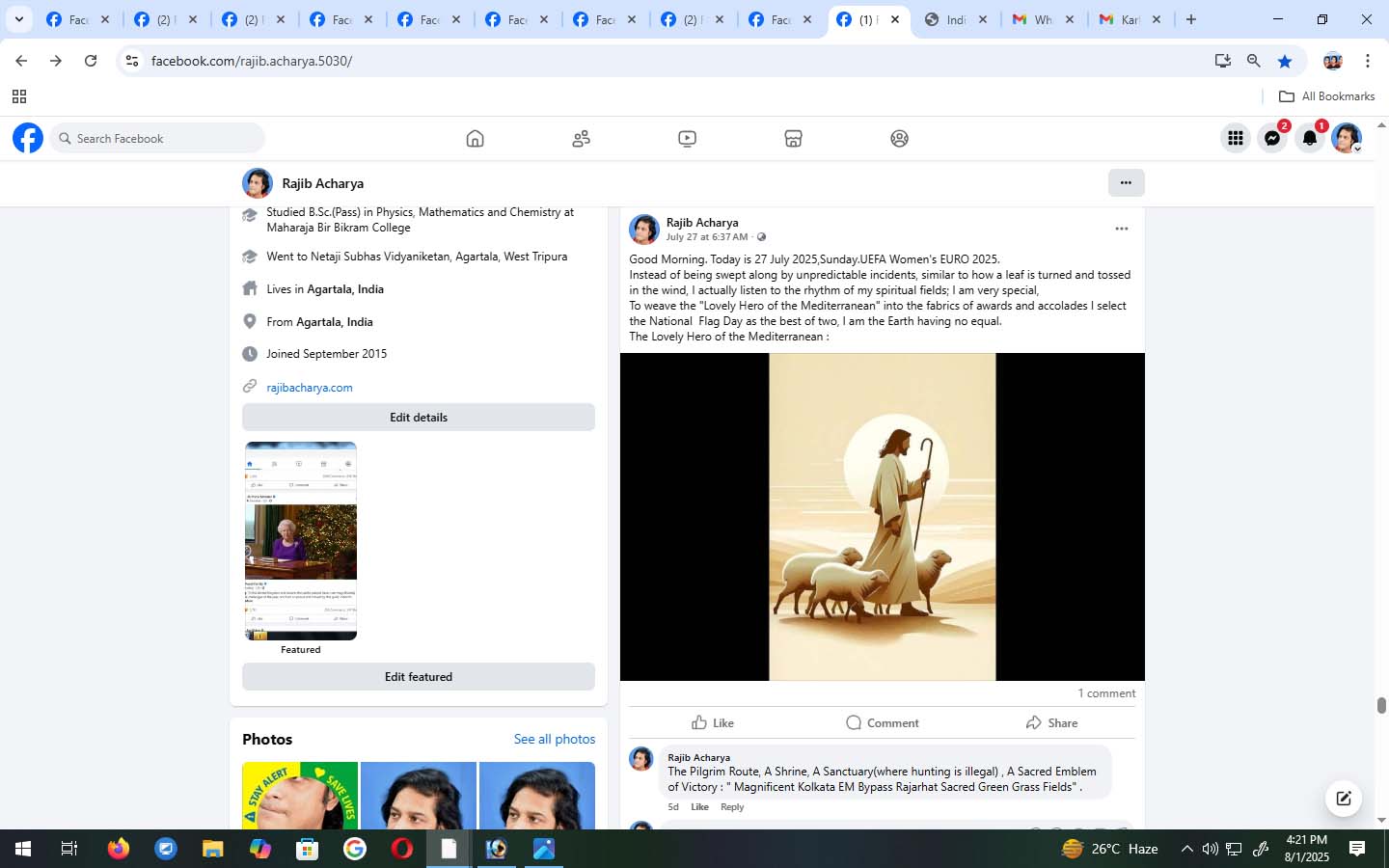
Task: Open the All Bookmarks folder
Action: pos(1326,96)
